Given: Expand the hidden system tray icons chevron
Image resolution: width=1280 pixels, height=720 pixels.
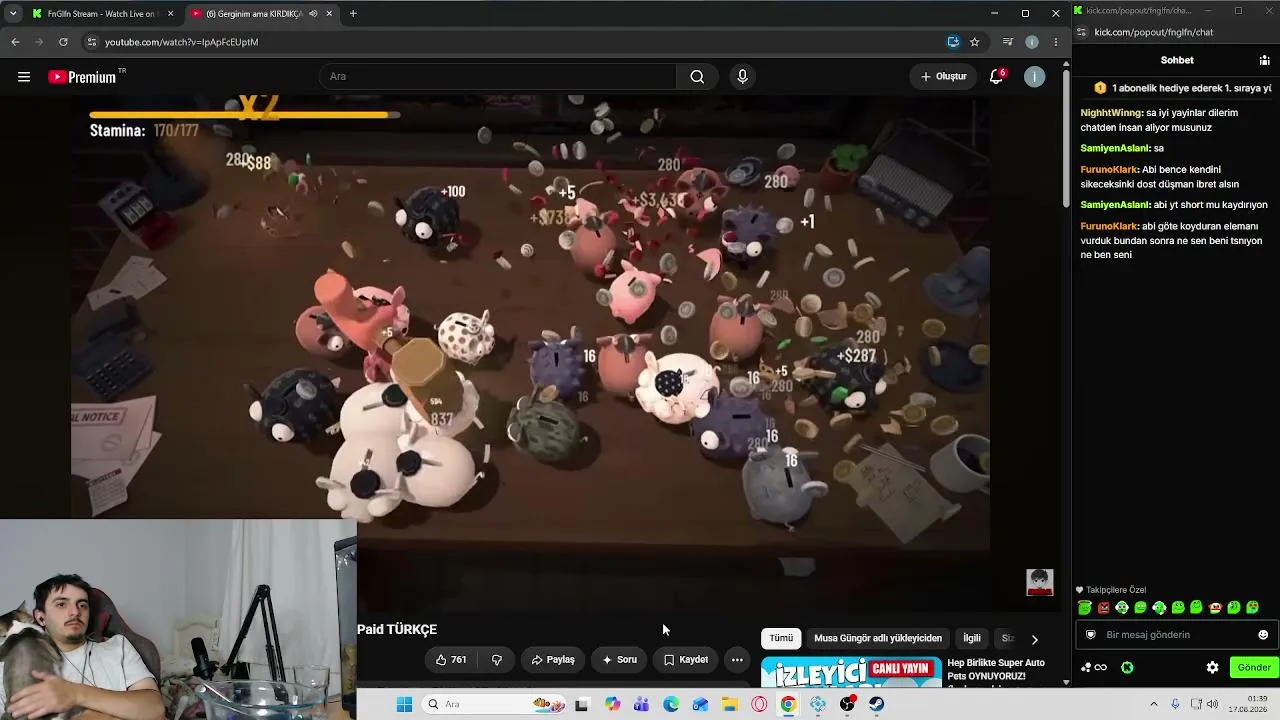Looking at the screenshot, I should pyautogui.click(x=1153, y=705).
